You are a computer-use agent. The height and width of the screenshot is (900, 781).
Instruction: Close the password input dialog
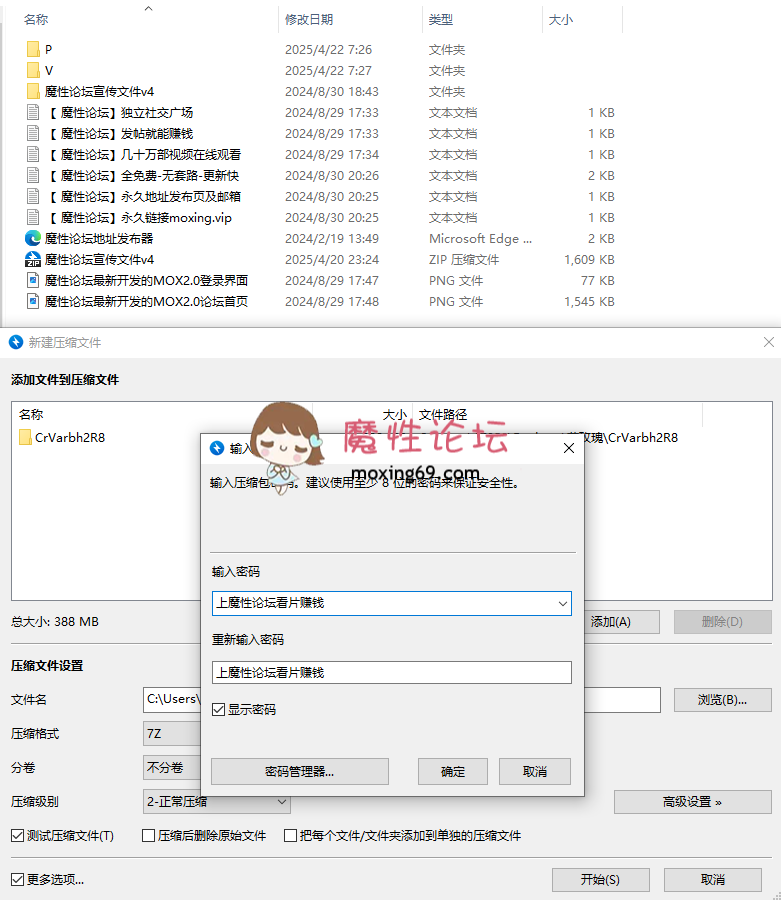[569, 448]
